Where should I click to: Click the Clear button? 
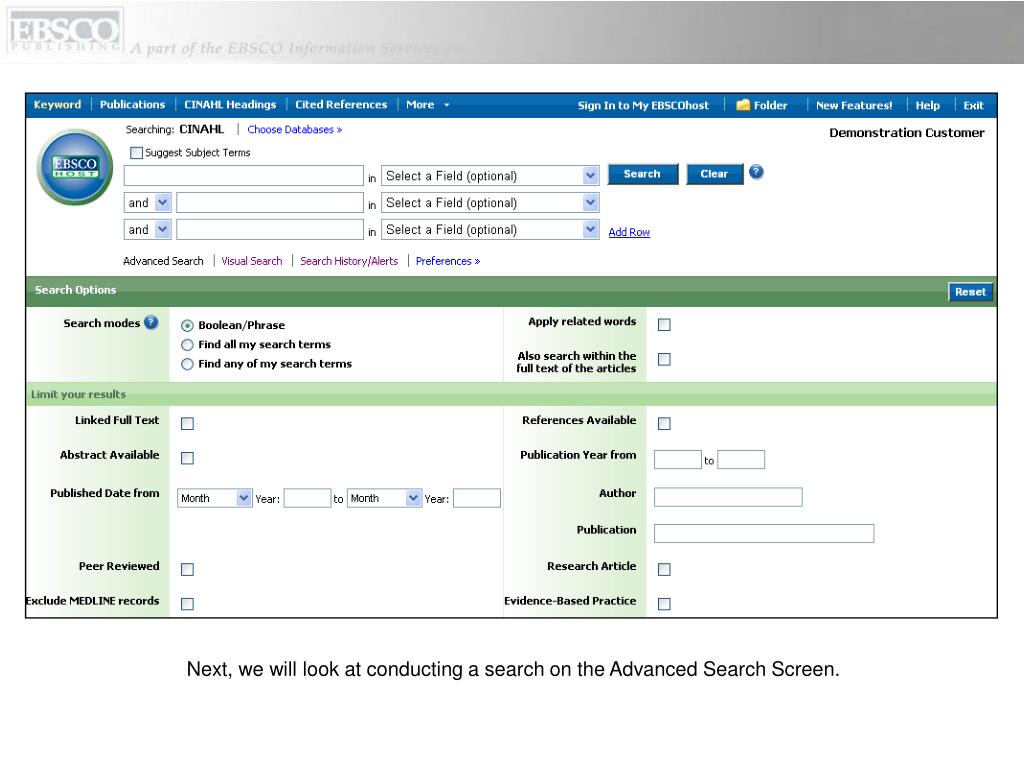714,174
